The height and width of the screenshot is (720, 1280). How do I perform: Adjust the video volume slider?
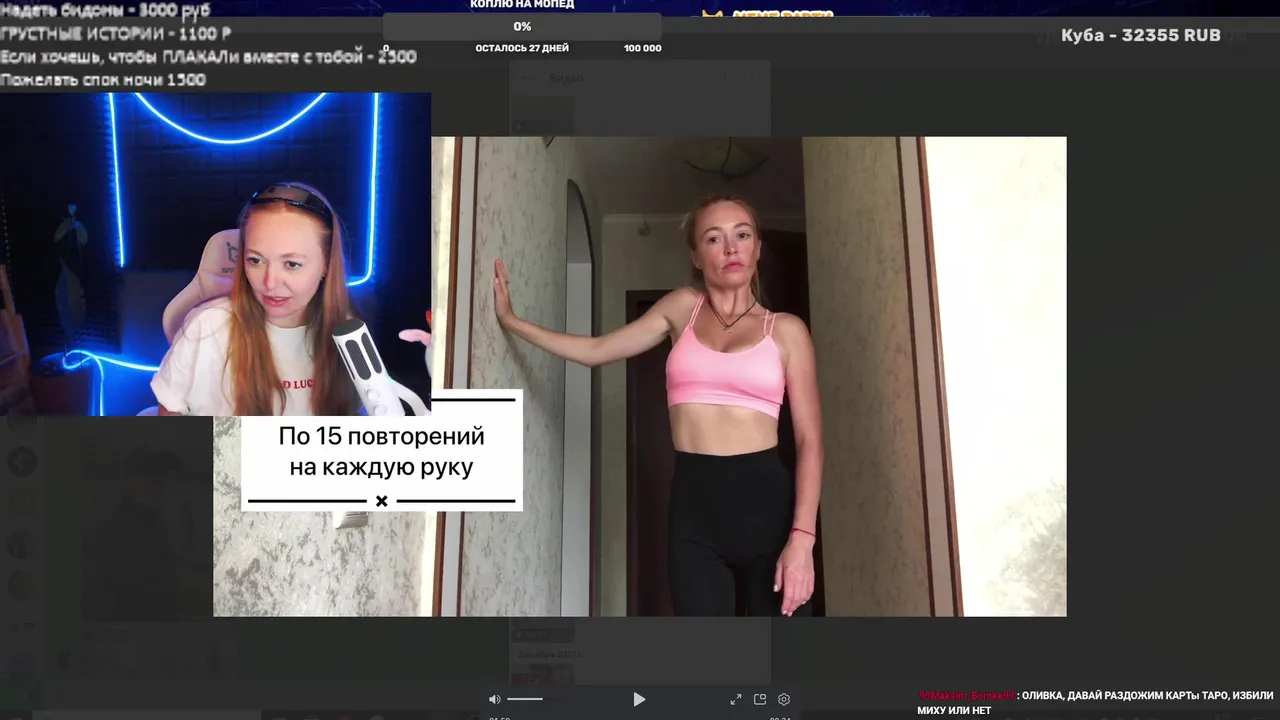pyautogui.click(x=525, y=699)
